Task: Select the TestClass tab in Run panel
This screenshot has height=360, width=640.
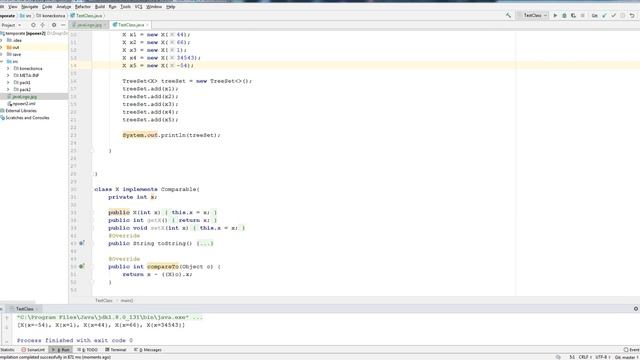Action: (x=24, y=309)
